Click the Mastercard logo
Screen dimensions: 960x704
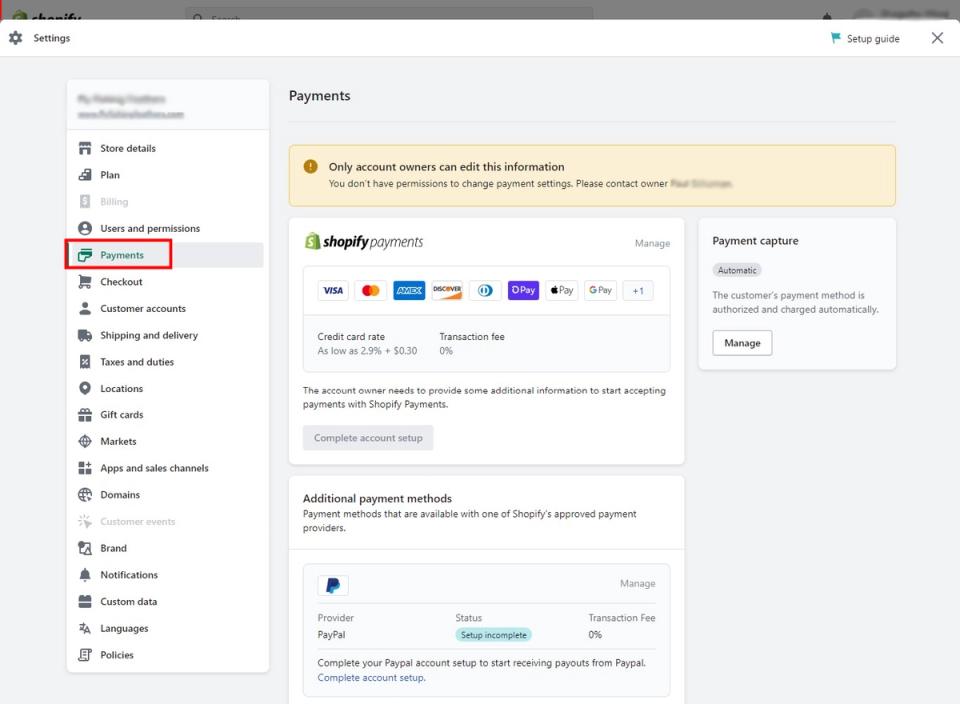coord(371,290)
